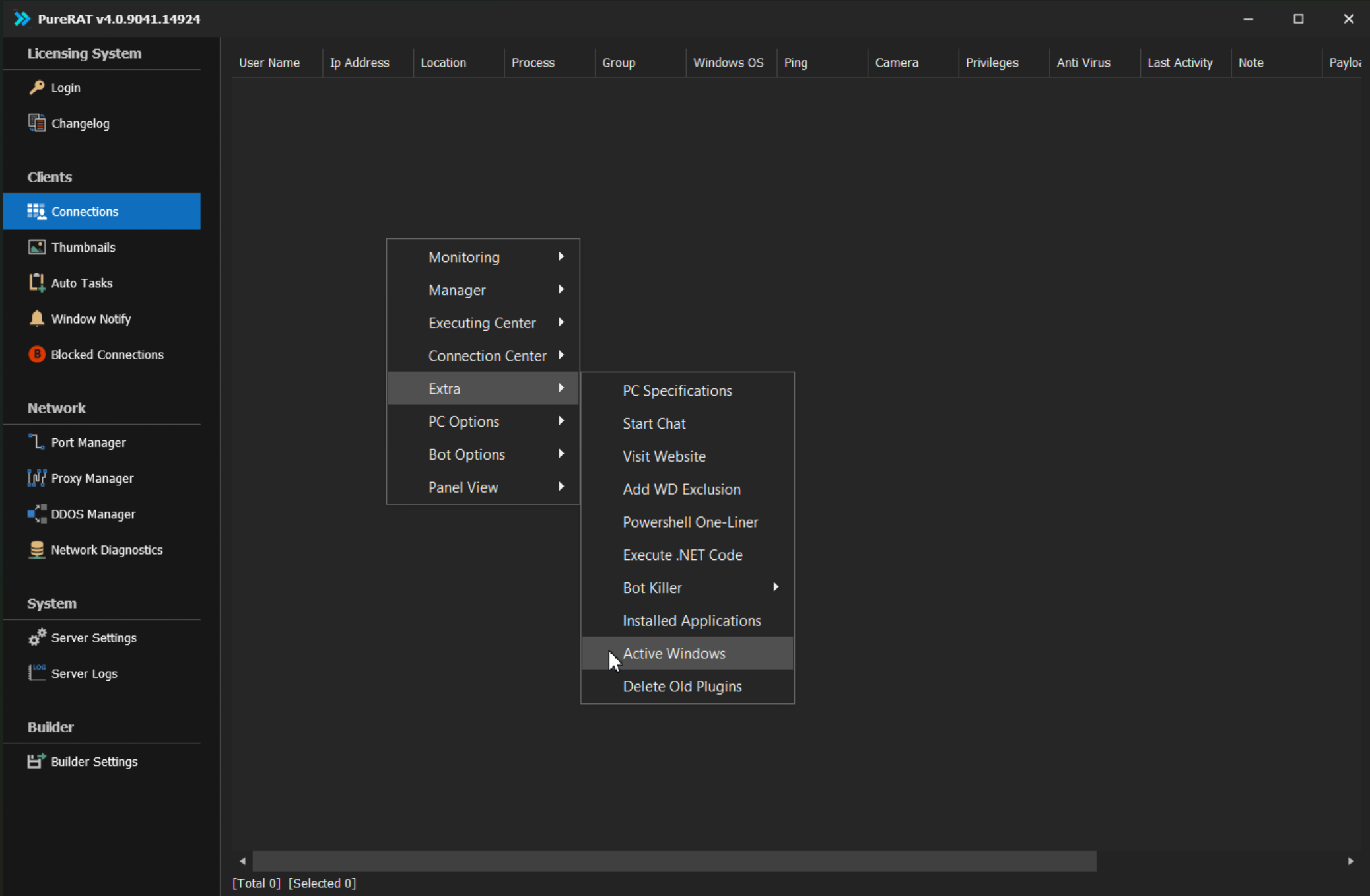Screen dimensions: 1370x896
Task: Click the "[Total 0]" status text
Action: click(256, 883)
